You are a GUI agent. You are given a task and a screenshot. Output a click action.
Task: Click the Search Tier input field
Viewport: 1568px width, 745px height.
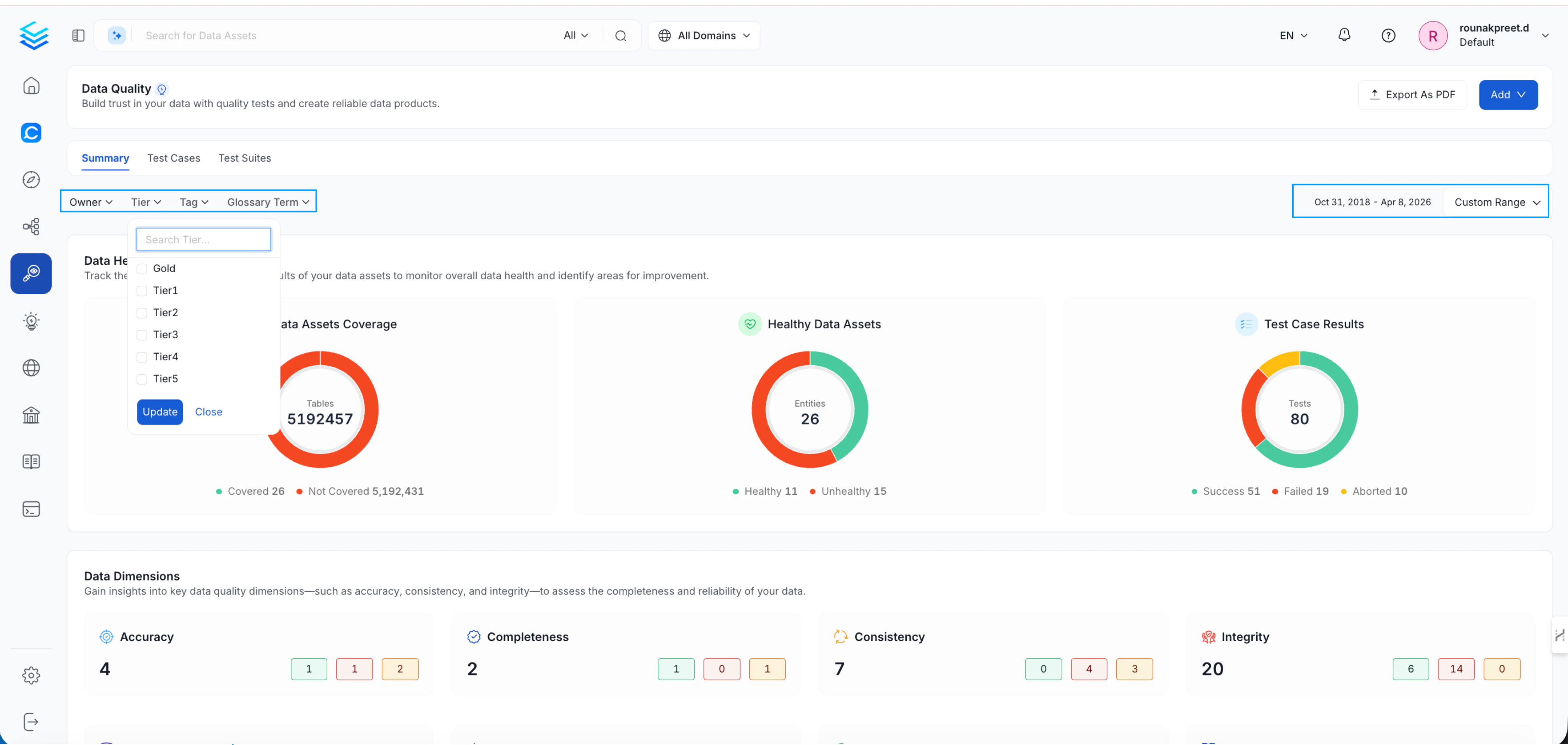click(x=203, y=239)
